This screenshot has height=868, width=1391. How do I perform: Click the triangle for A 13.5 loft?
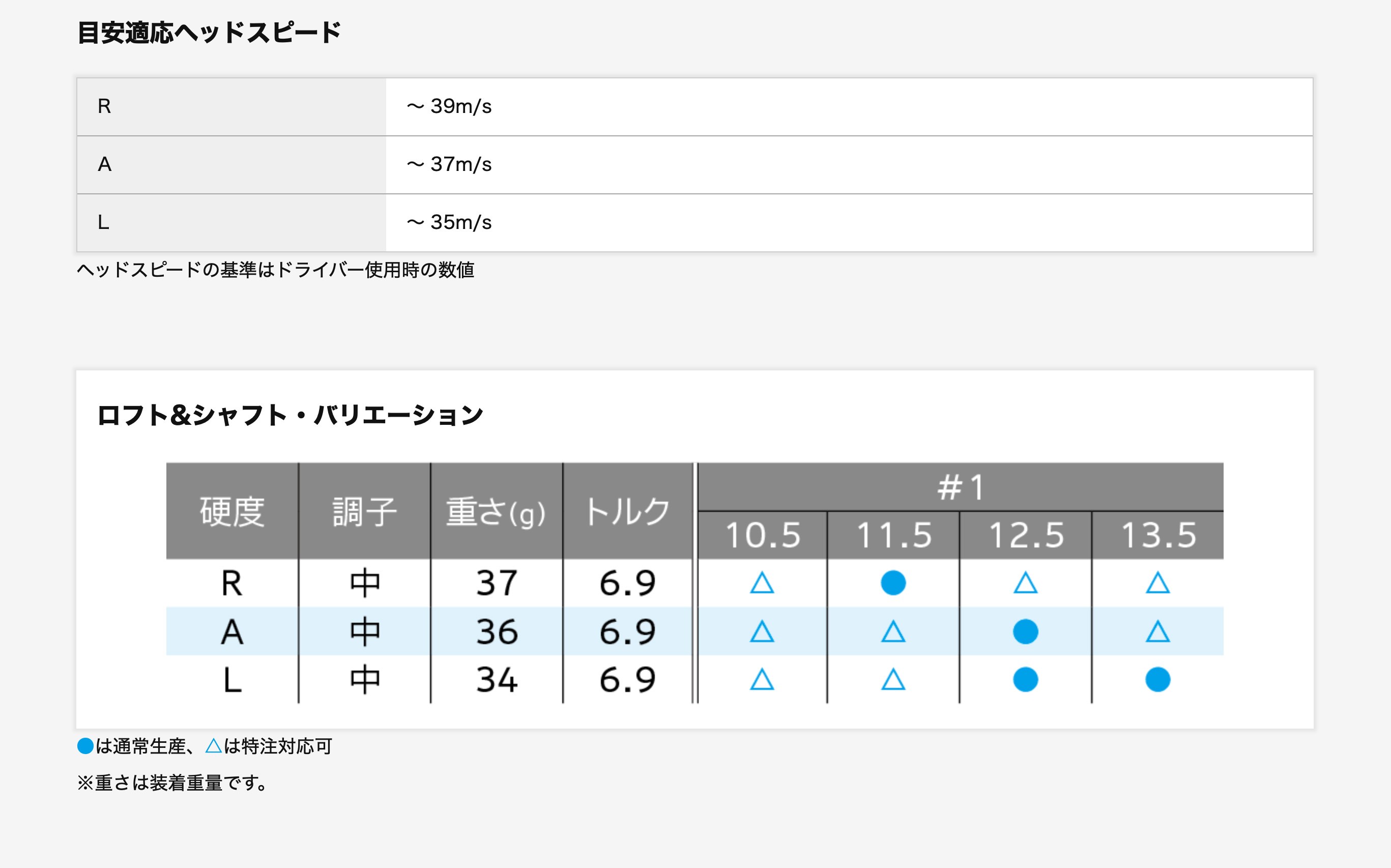point(1157,631)
